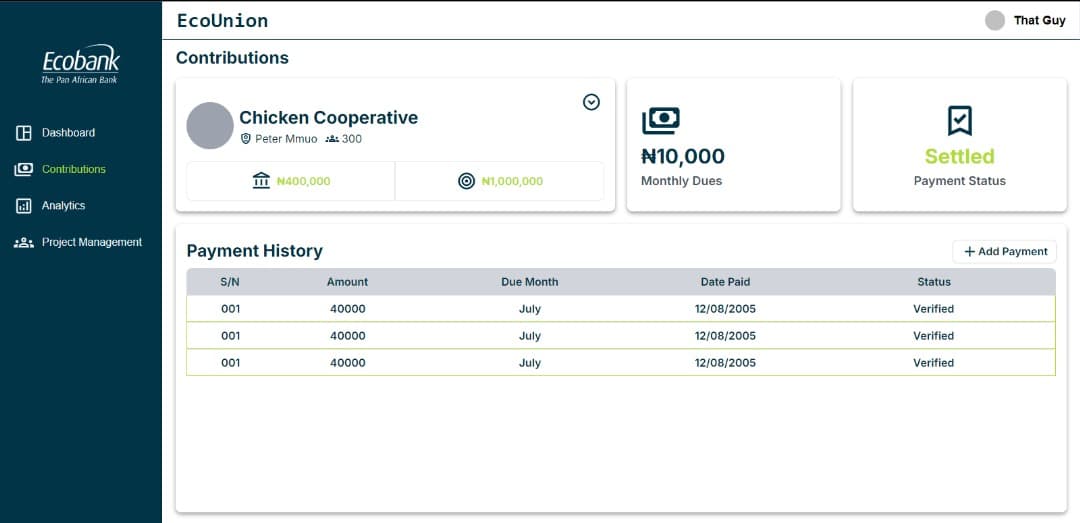Click the Payment Status bookmark check icon
The image size is (1080, 523).
click(x=959, y=121)
